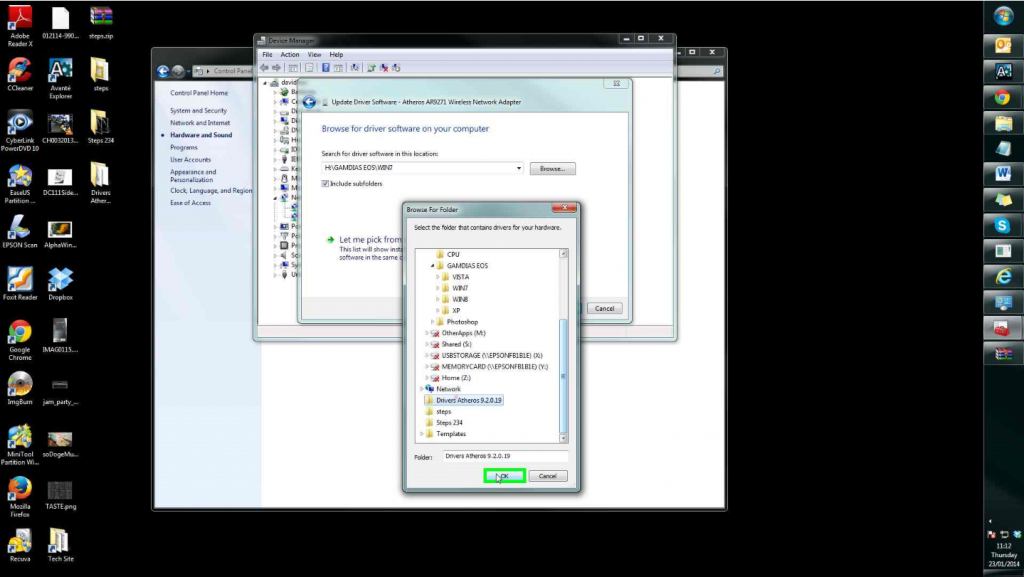Click OK in Browse For Folder dialog
The width and height of the screenshot is (1024, 577).
click(504, 476)
